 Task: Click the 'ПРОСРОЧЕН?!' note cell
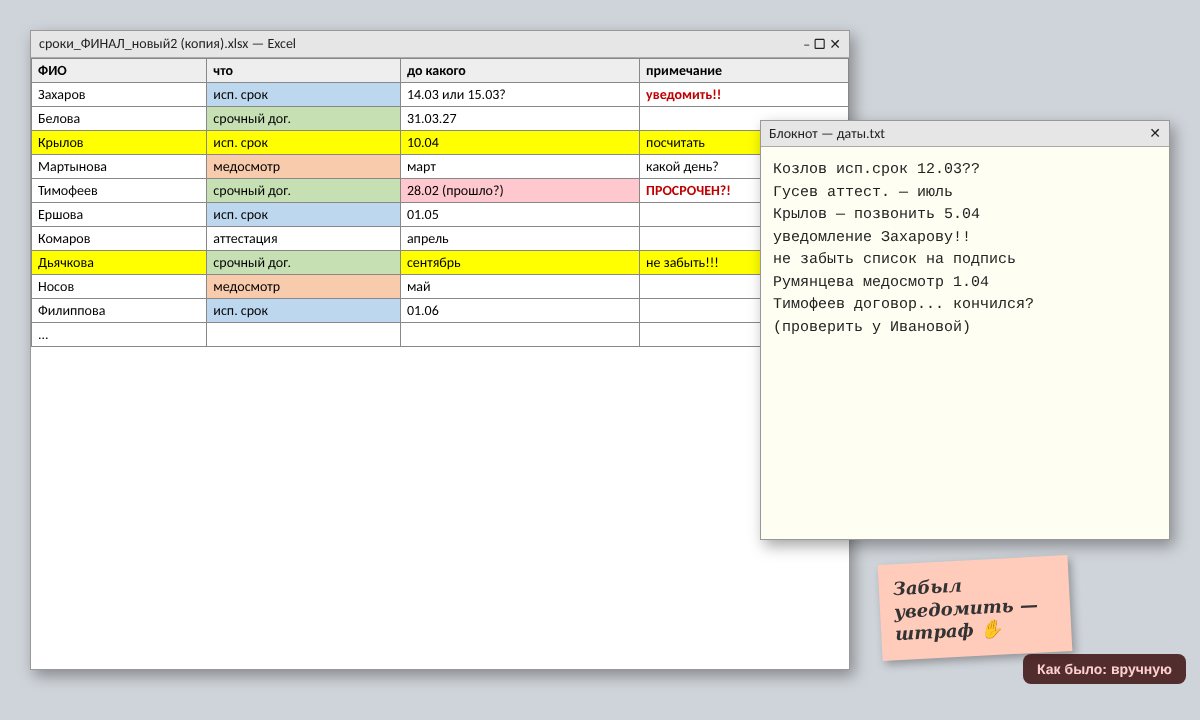(700, 191)
